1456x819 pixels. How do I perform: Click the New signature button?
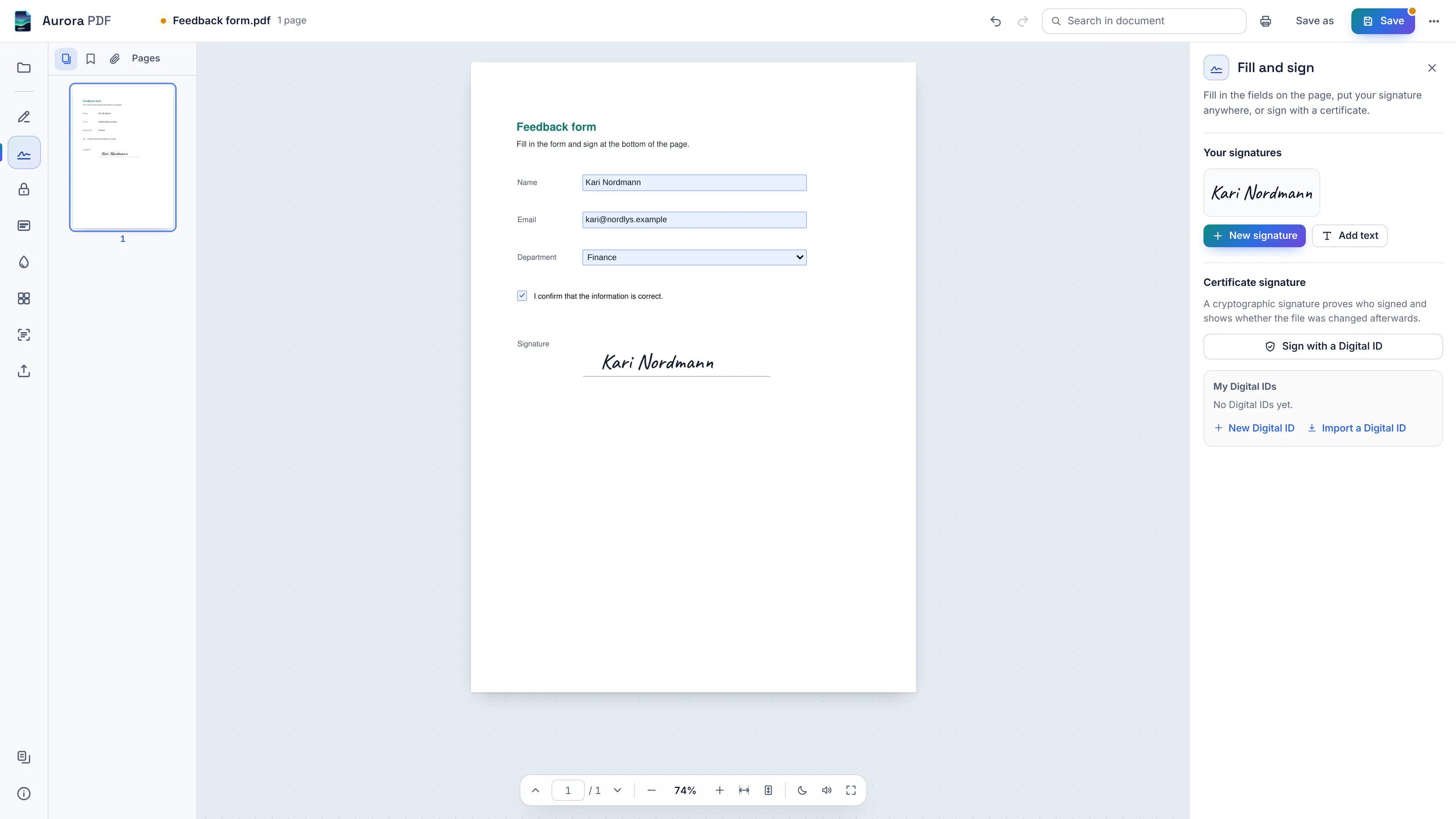1254,236
